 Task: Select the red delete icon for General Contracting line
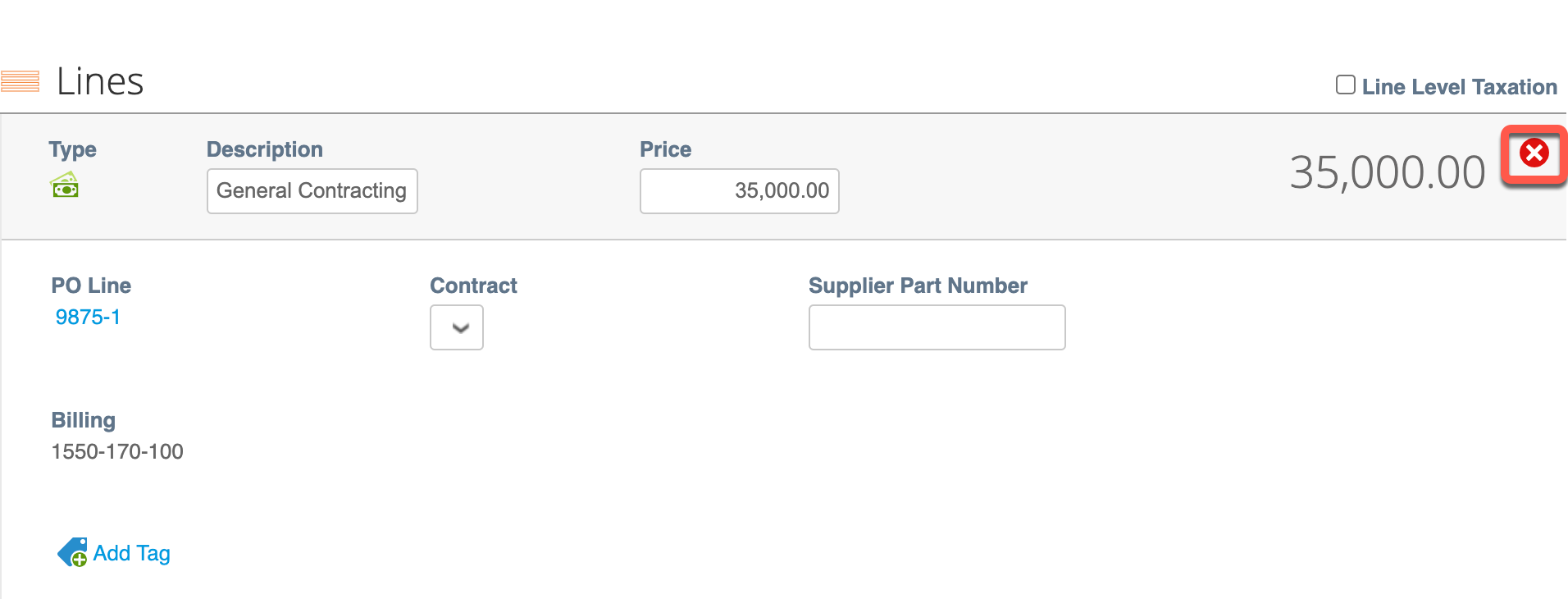[x=1536, y=153]
